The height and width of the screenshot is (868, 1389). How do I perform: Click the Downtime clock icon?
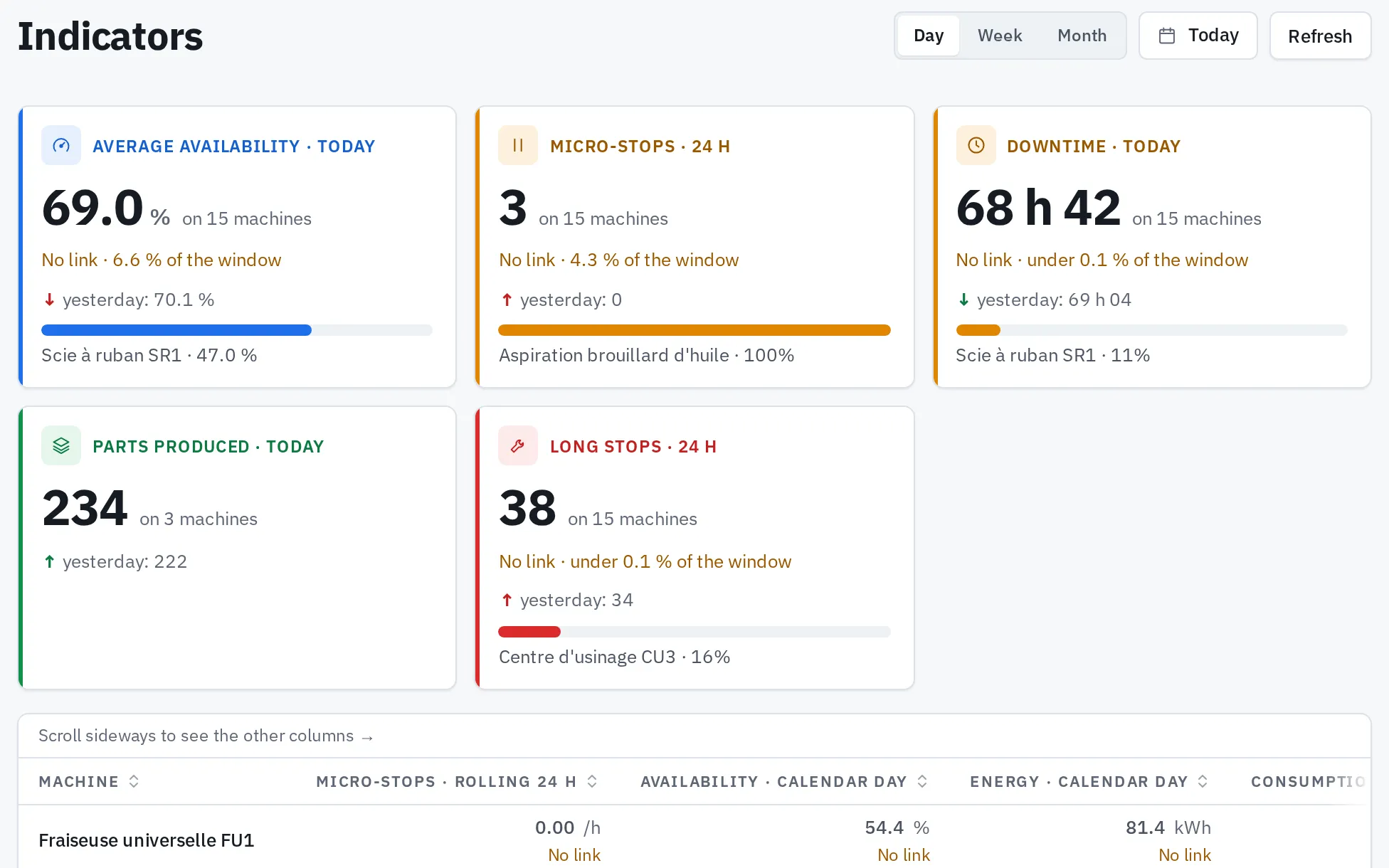click(x=976, y=145)
